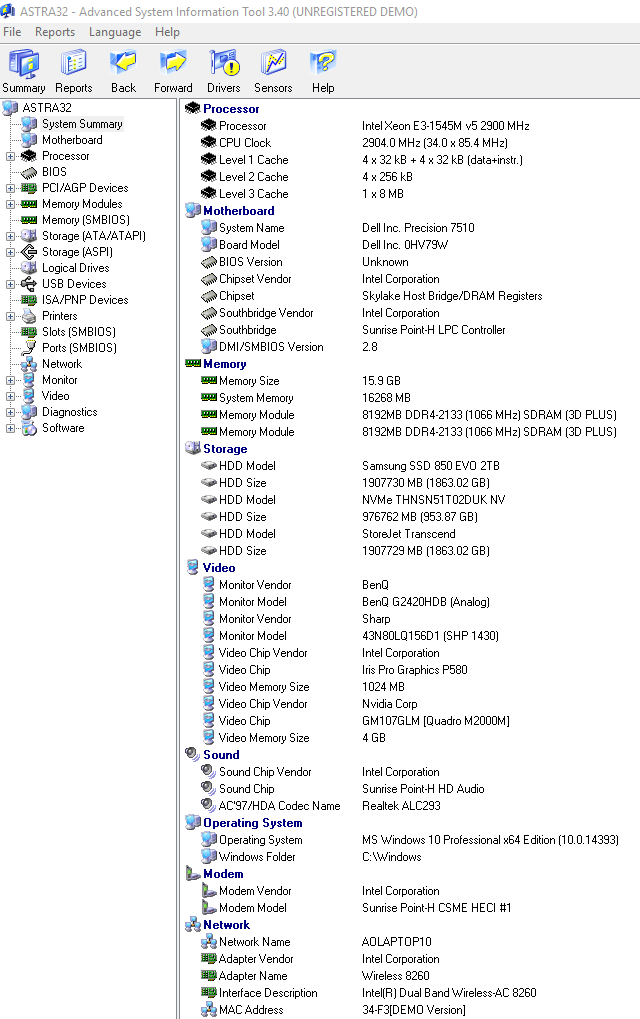640x1019 pixels.
Task: Select 'Intel Xeon E3-1545M v5 2900 MHz' value
Action: 446,126
